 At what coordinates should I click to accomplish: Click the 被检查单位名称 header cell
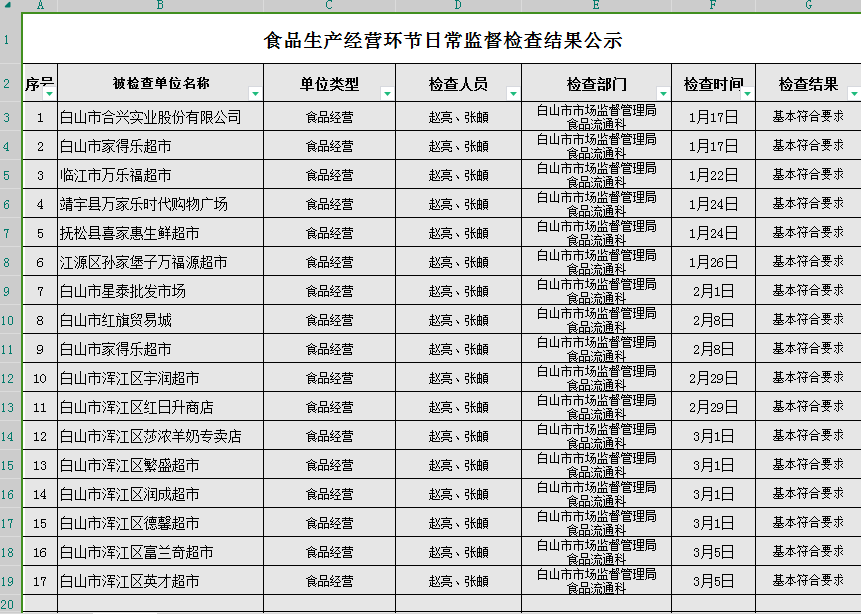point(160,83)
